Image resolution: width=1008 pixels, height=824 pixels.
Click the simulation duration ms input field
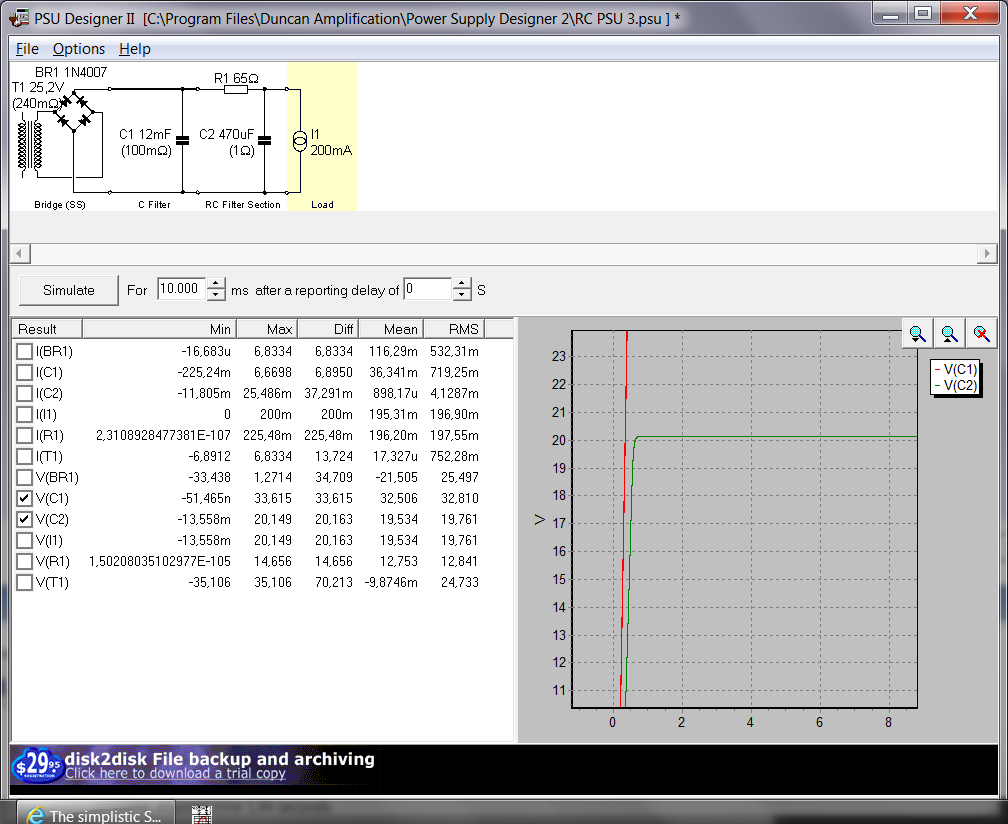[181, 289]
